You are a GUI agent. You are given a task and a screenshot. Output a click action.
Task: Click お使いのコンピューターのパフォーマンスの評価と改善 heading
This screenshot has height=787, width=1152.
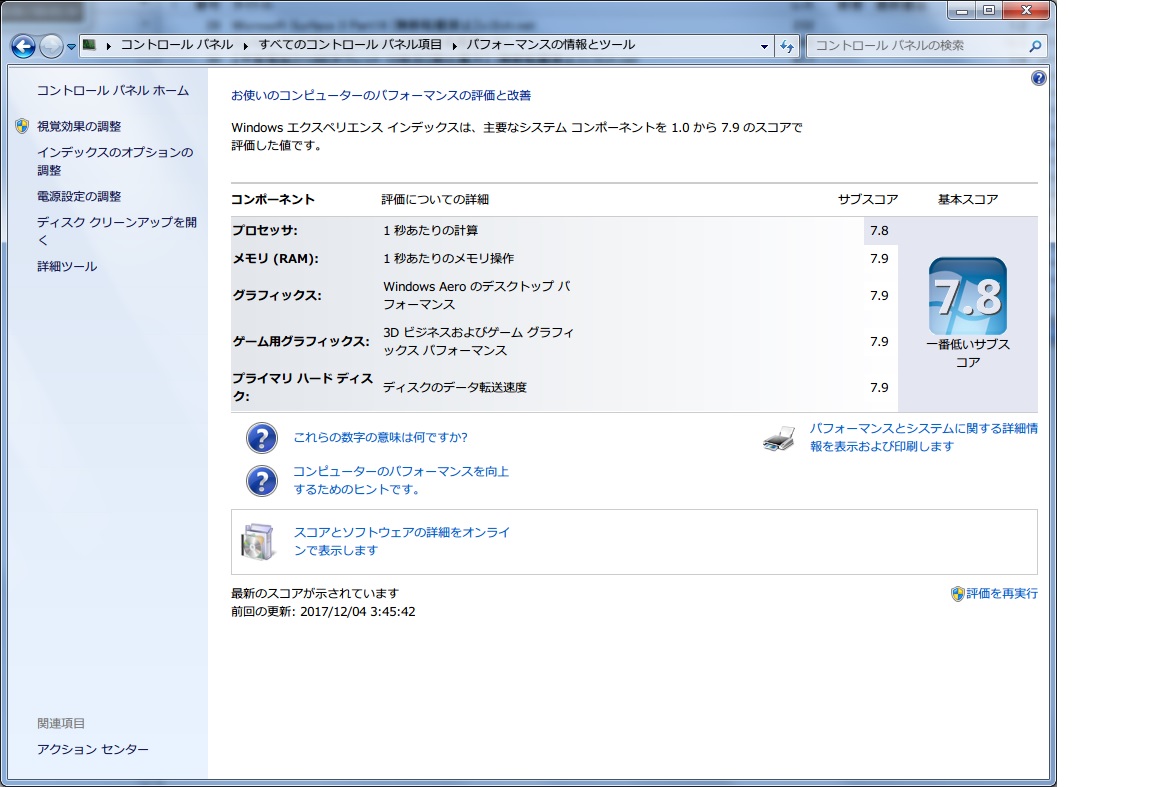[x=381, y=96]
